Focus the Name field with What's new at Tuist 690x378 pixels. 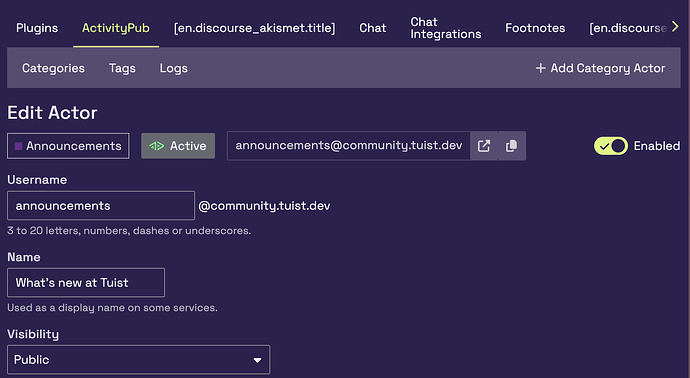click(x=86, y=283)
